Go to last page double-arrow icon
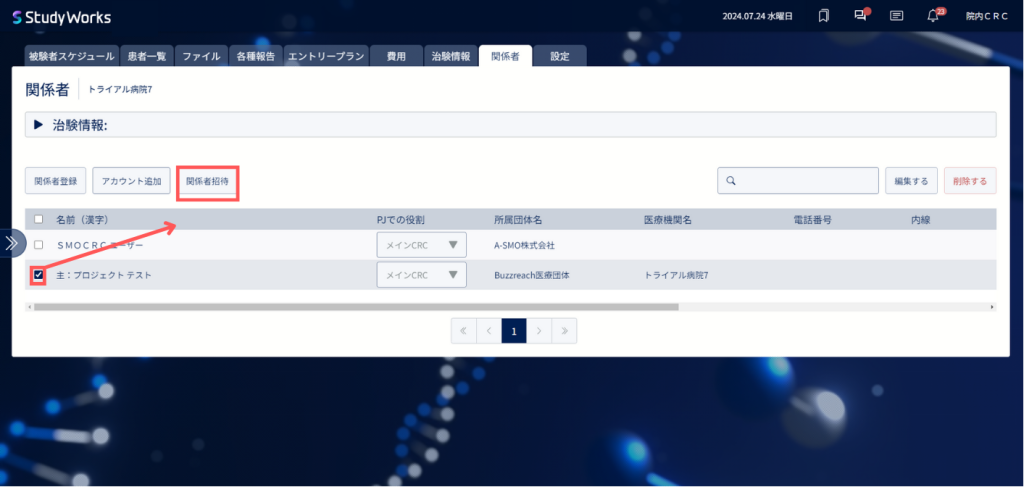The width and height of the screenshot is (1024, 487). [564, 331]
